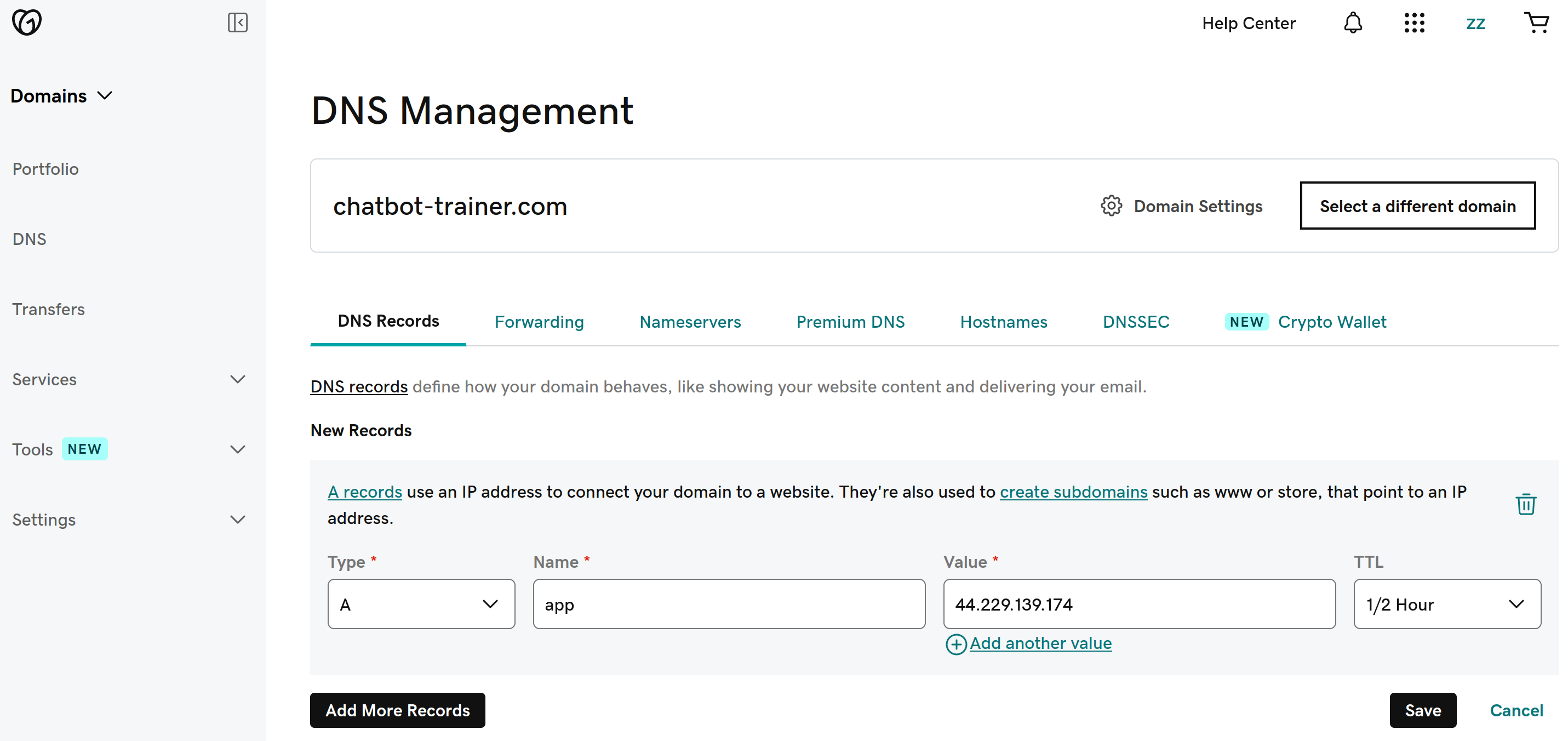Expand the Settings section in sidebar

pyautogui.click(x=237, y=520)
